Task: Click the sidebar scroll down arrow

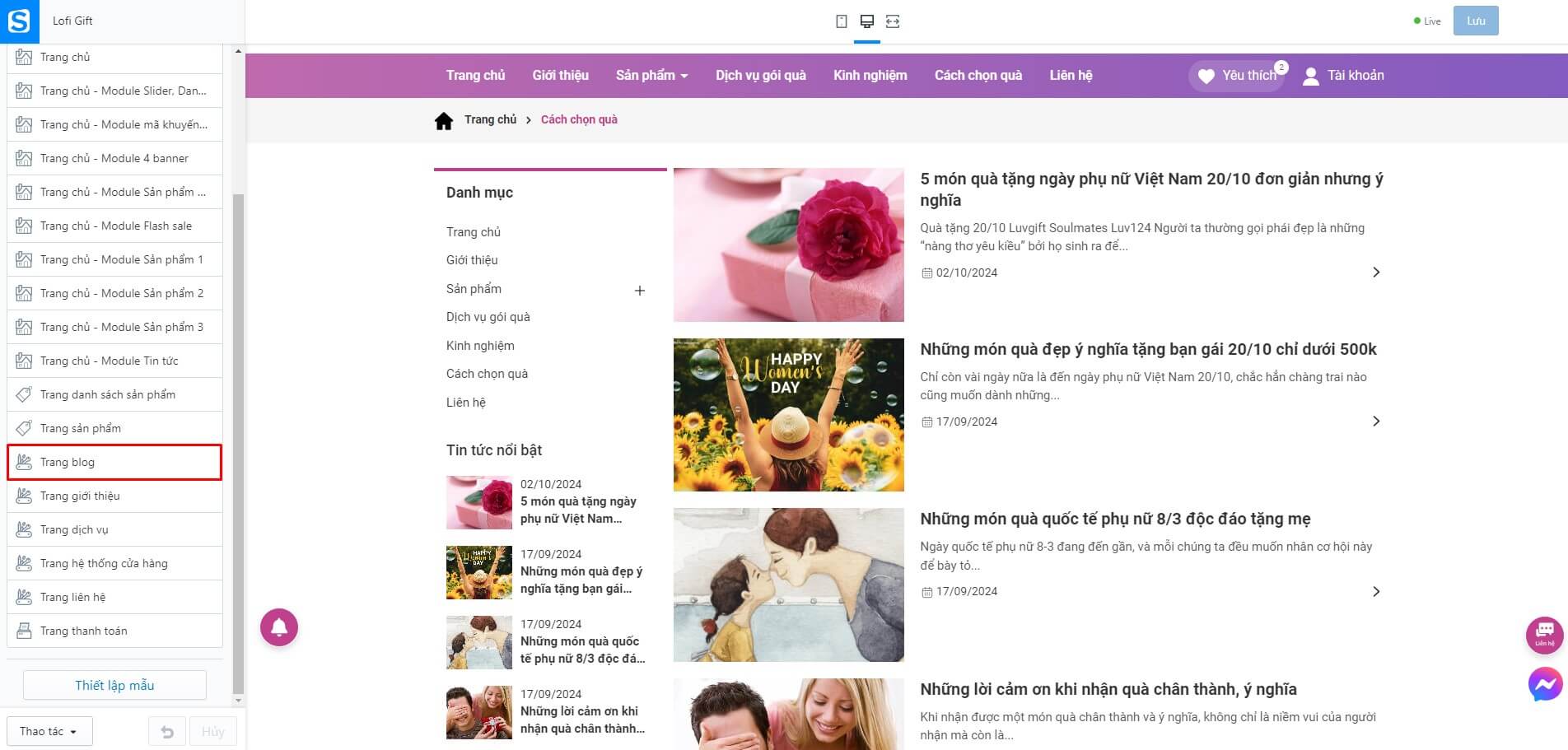Action: click(238, 701)
